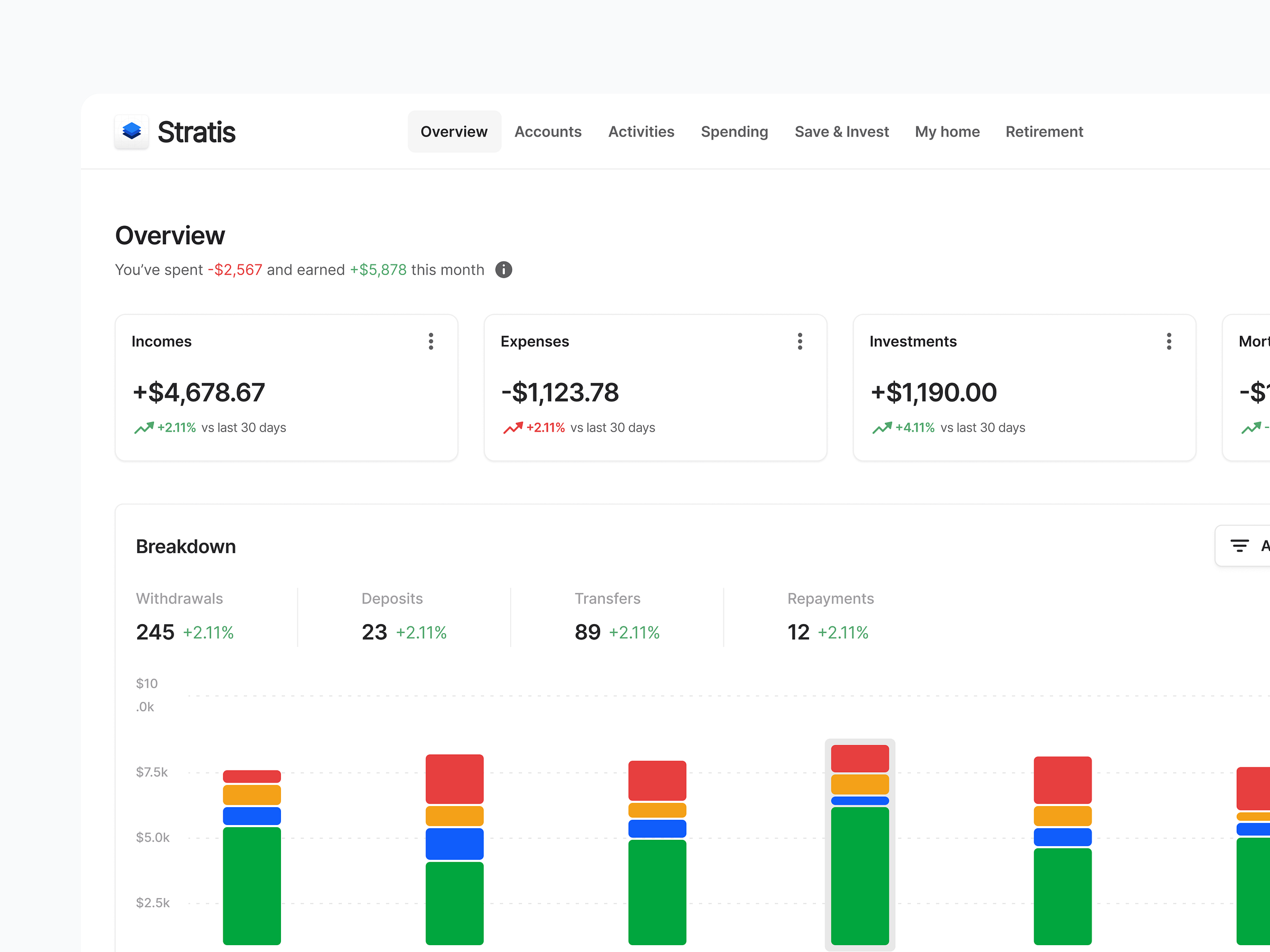Open the Activities page
The width and height of the screenshot is (1270, 952).
point(641,131)
